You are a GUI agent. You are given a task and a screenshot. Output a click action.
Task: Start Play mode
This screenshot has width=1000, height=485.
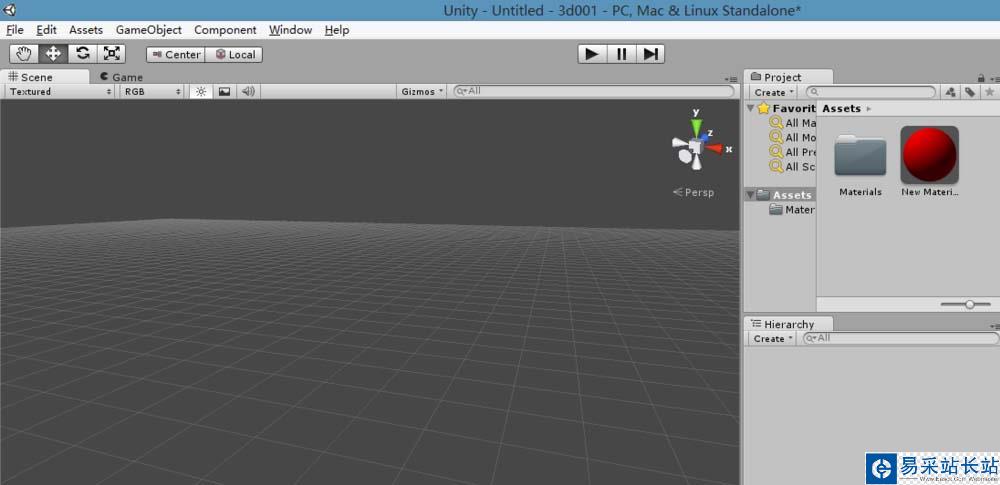coord(592,54)
